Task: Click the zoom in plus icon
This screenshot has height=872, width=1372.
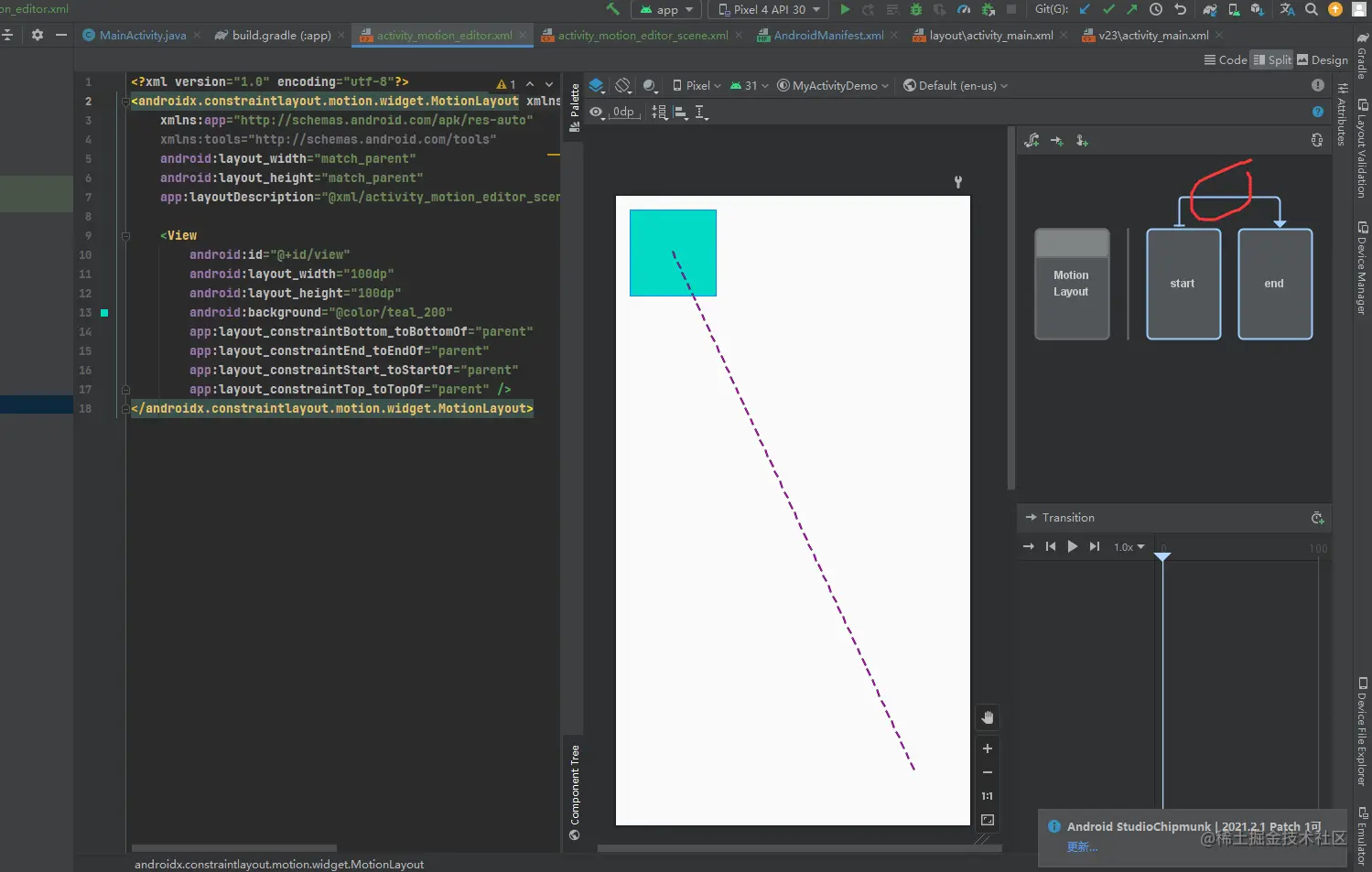Action: pyautogui.click(x=988, y=748)
